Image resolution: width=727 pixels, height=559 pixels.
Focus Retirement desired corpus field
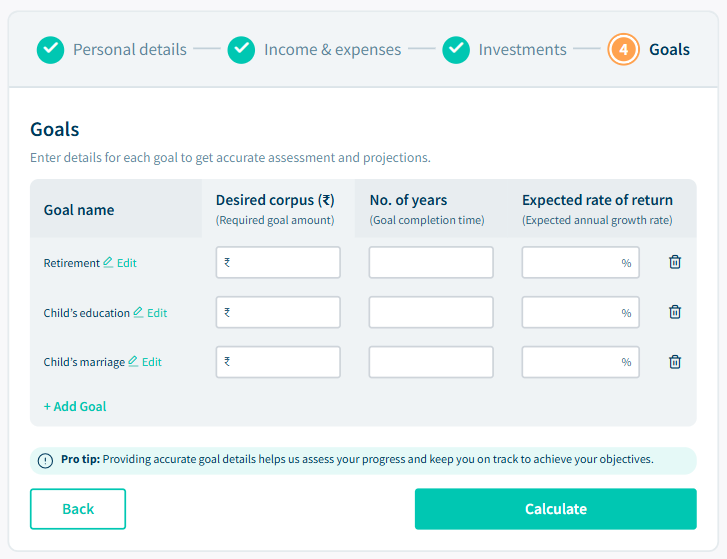278,263
